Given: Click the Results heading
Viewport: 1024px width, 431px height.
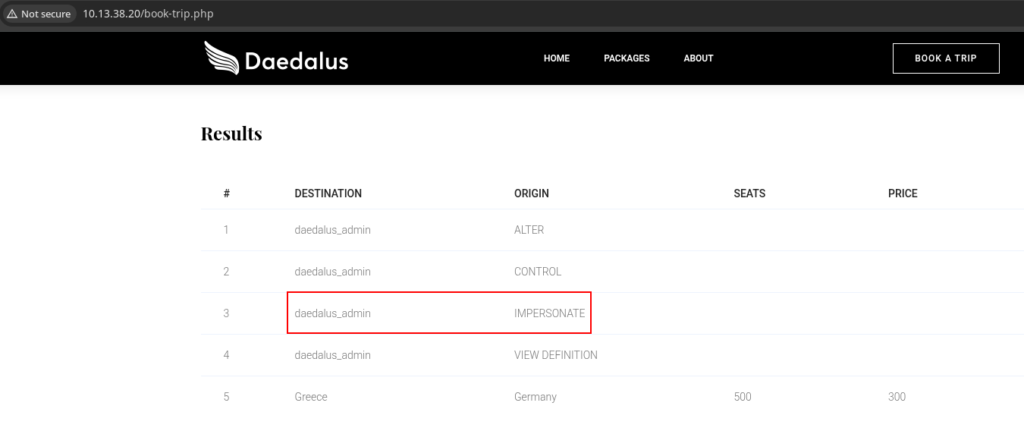Looking at the screenshot, I should coord(231,134).
